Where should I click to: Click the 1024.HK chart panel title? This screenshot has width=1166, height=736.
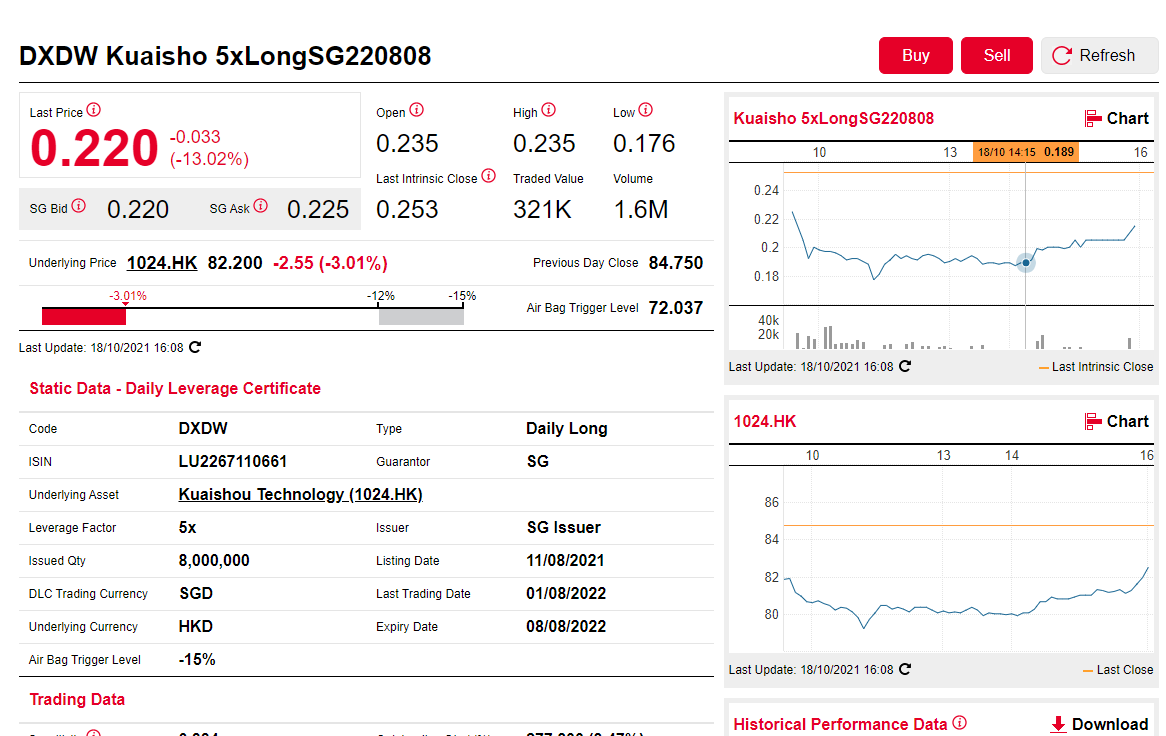tap(764, 422)
